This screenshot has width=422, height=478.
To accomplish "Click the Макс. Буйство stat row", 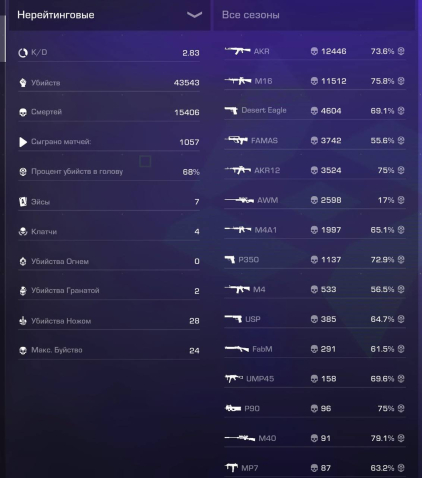I will tap(109, 350).
